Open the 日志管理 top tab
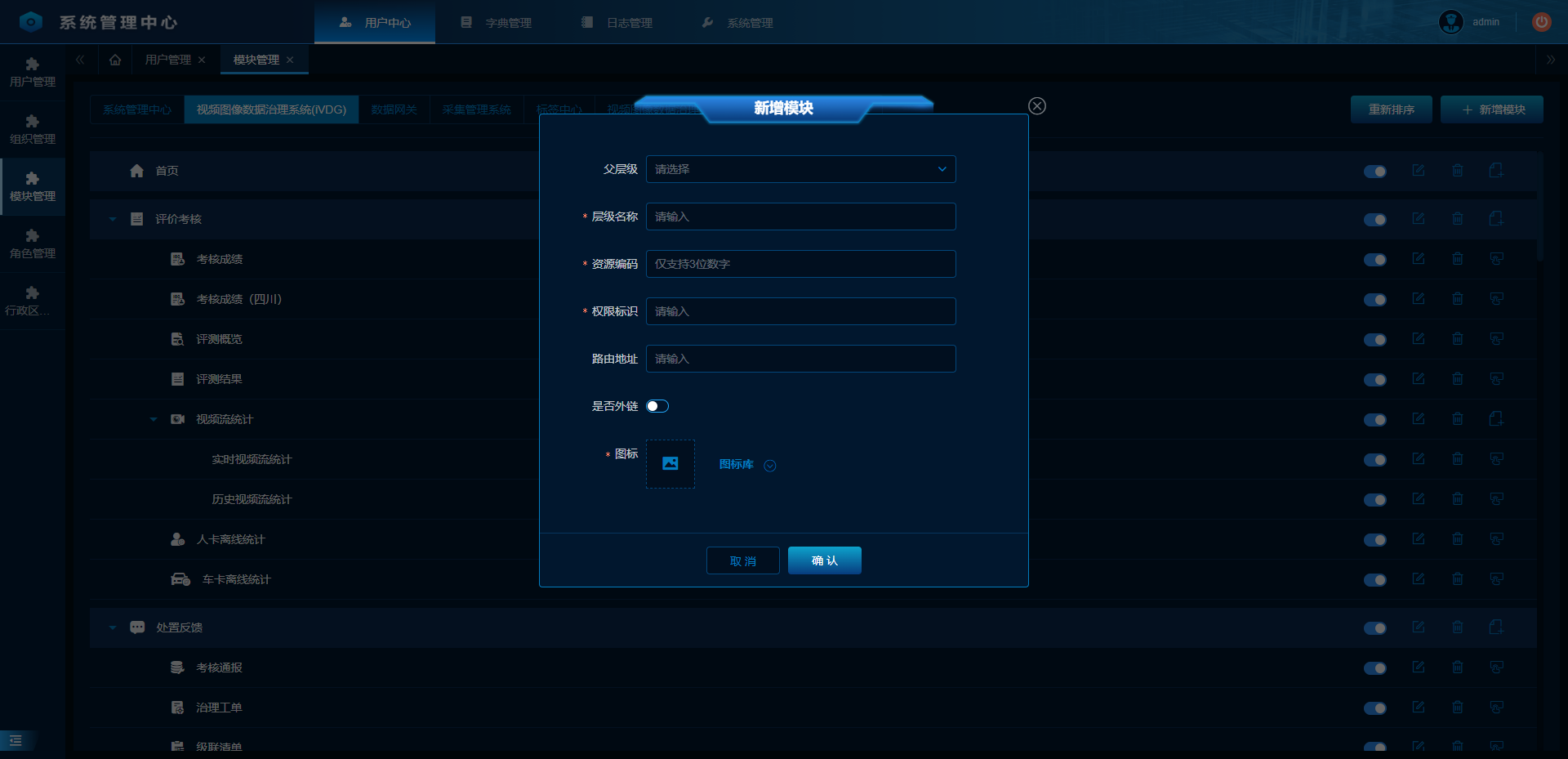Screen dimensions: 1568x759 tap(617, 22)
